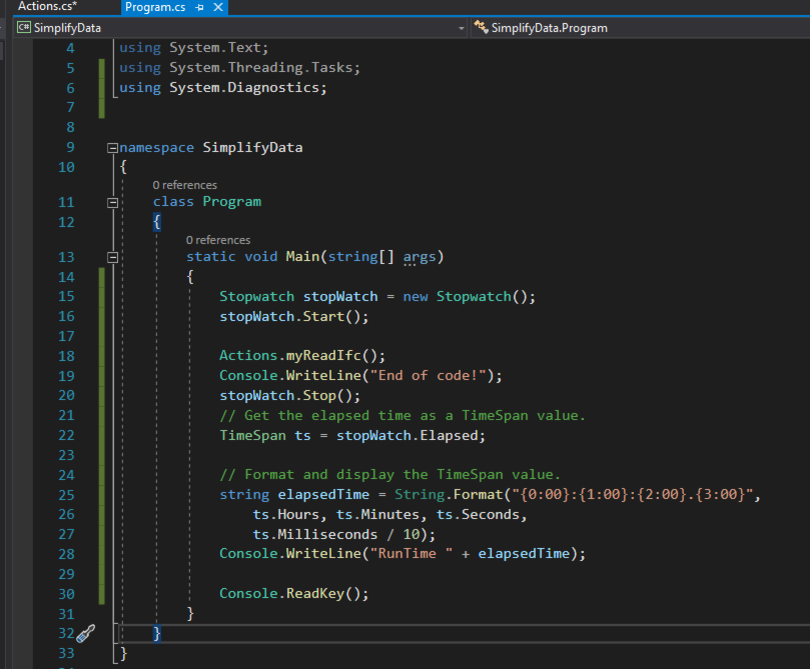This screenshot has width=810, height=669.
Task: Click line number 18 in gutter
Action: [x=67, y=356]
